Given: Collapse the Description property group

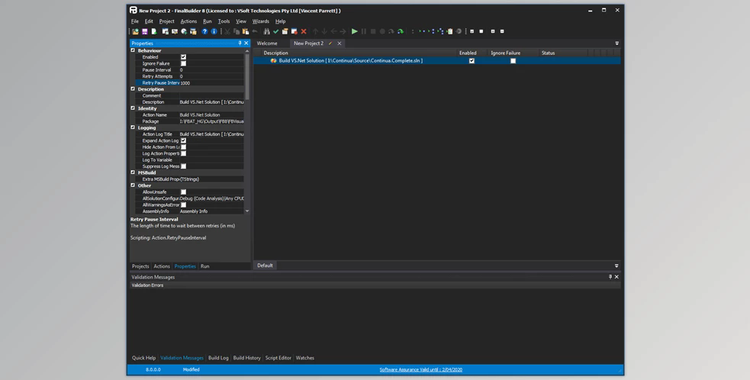Looking at the screenshot, I should click(x=133, y=89).
